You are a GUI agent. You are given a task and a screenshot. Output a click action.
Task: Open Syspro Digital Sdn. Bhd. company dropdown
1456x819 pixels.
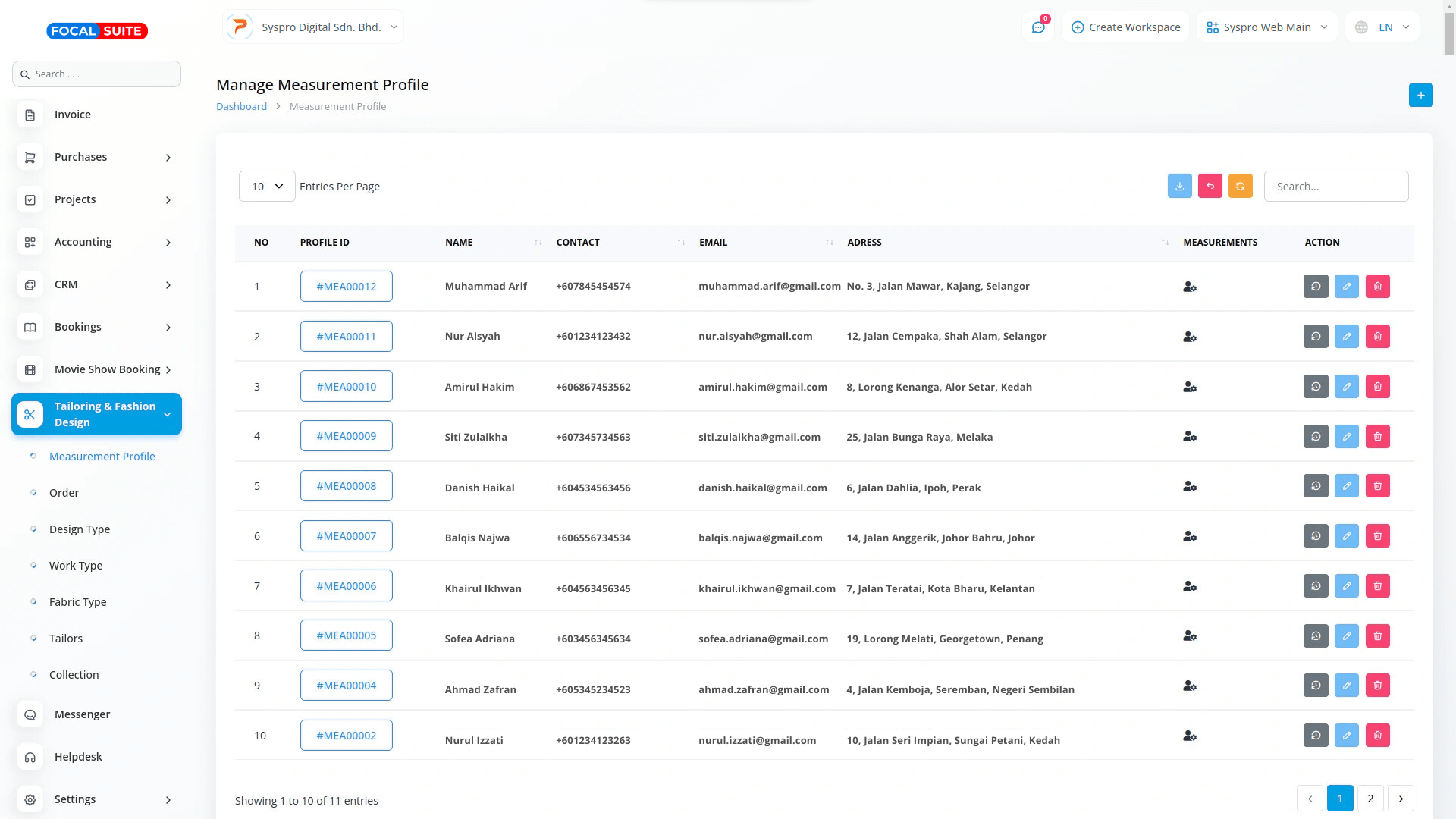click(313, 27)
